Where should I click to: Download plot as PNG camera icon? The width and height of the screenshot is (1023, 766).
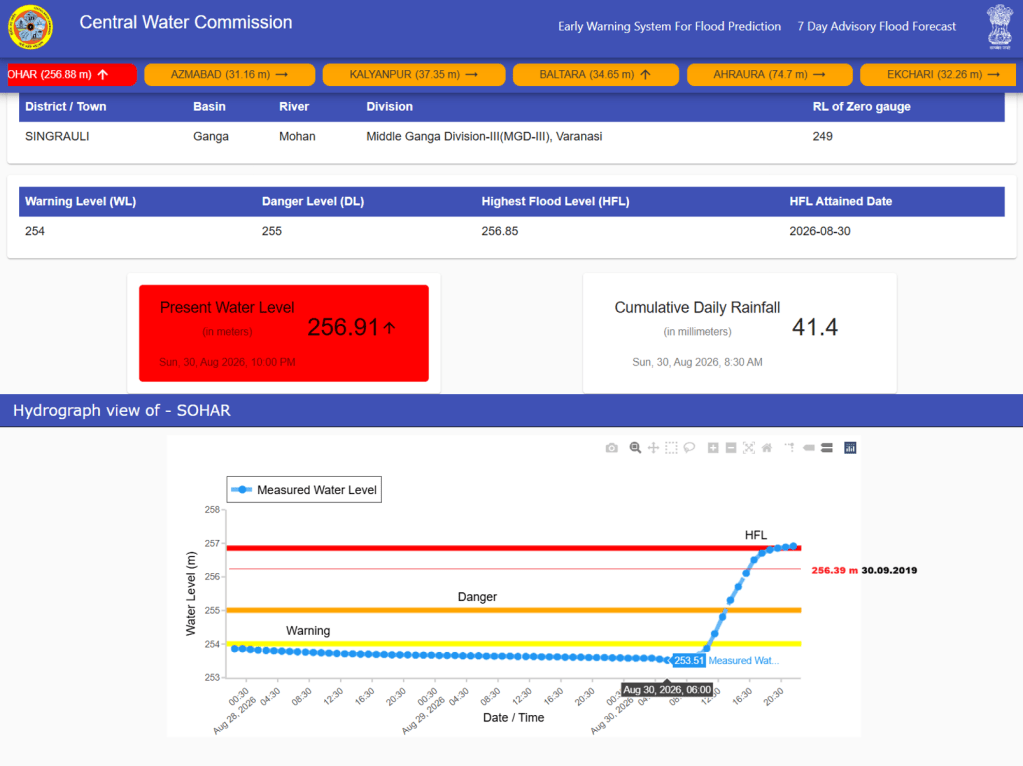[611, 448]
